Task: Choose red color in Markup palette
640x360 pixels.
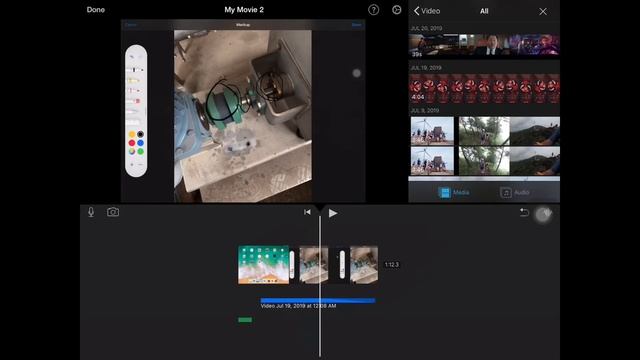Action: tap(132, 143)
